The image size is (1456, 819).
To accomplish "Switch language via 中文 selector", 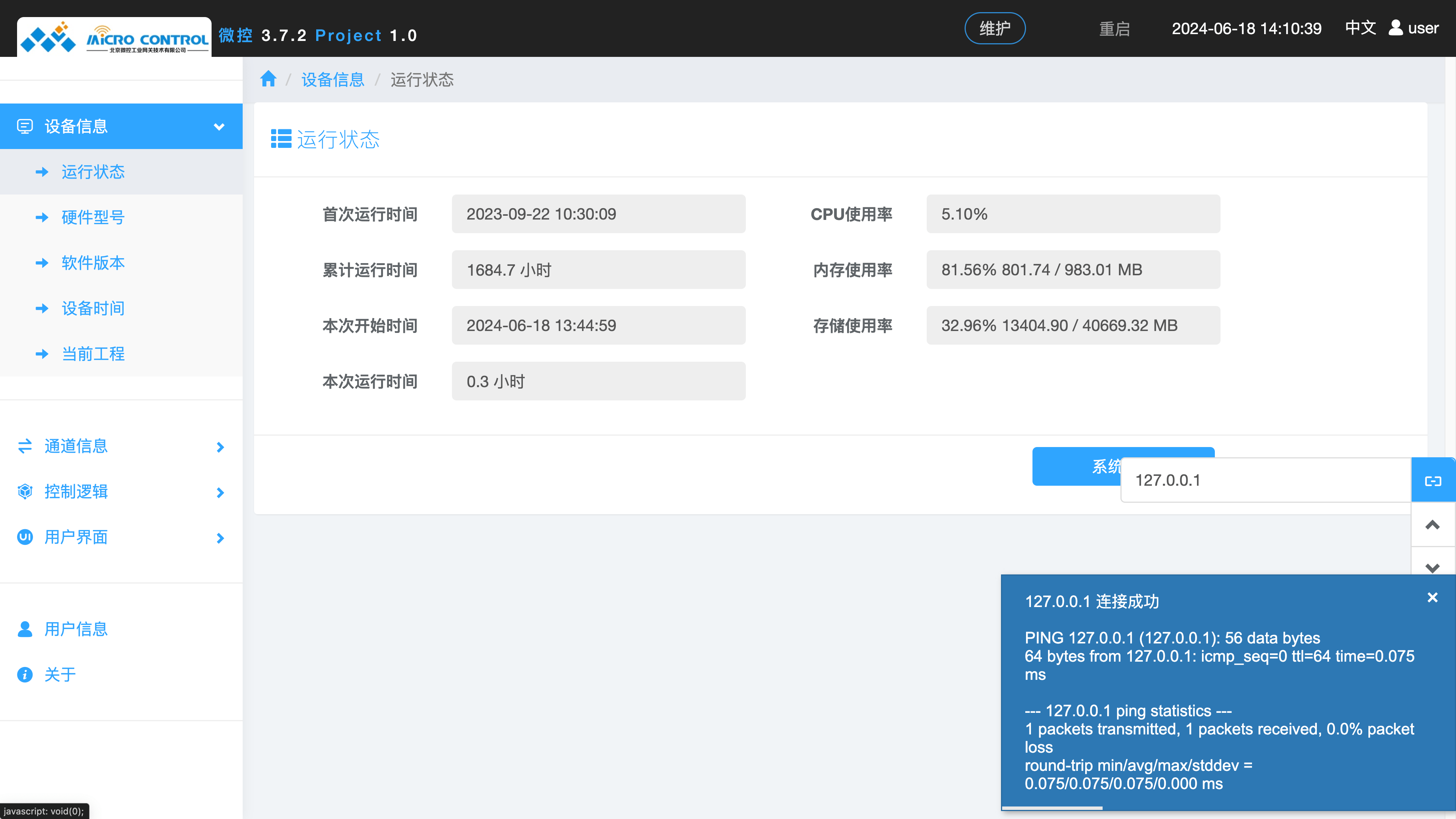I will [x=1360, y=28].
